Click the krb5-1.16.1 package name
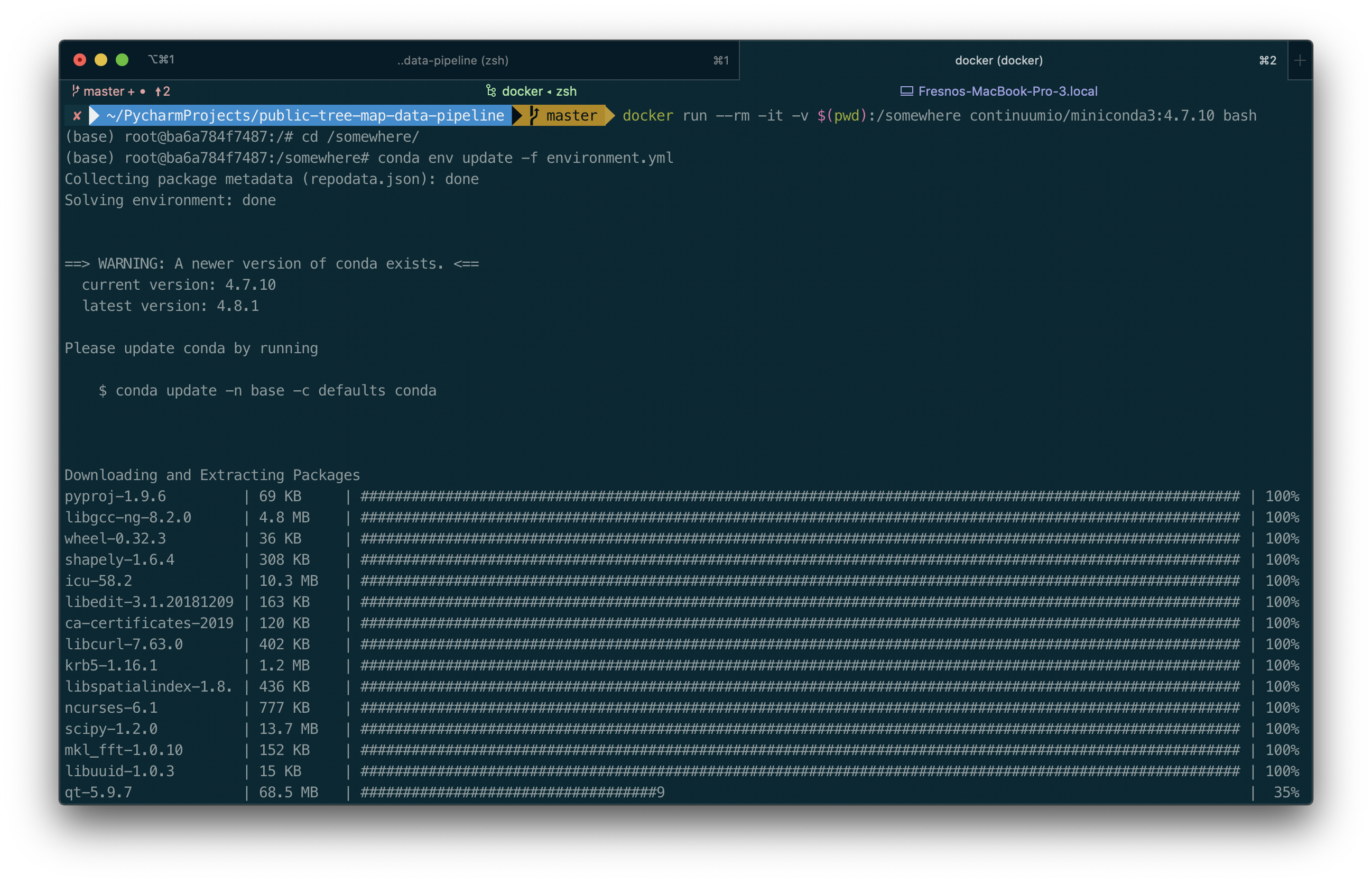The image size is (1372, 883). [x=110, y=666]
